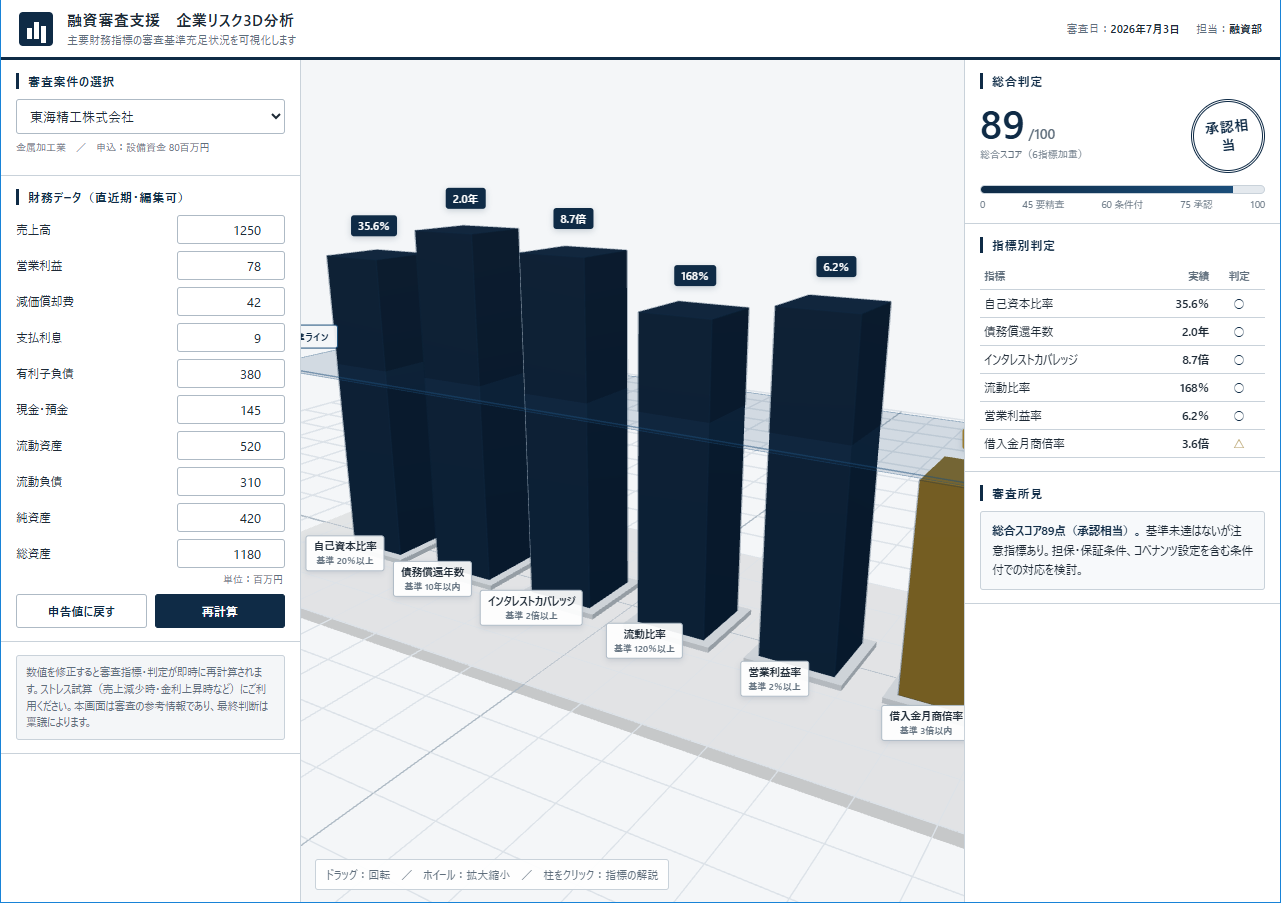Click the 営業利益 input field
This screenshot has width=1281, height=903.
(231, 266)
